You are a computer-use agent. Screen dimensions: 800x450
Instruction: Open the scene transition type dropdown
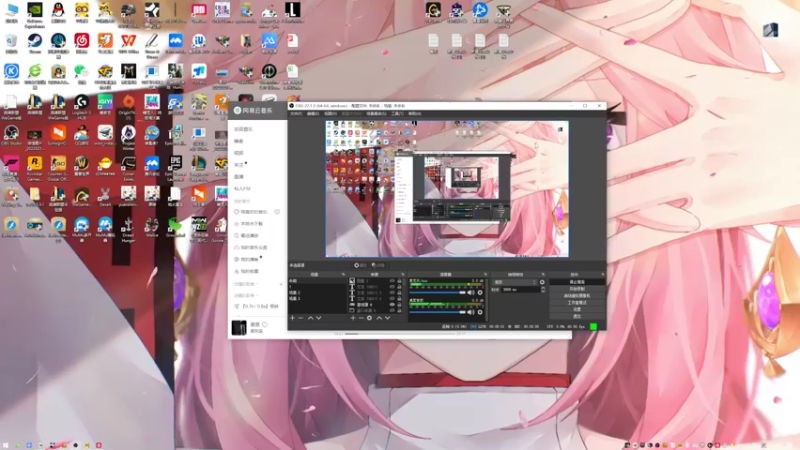tap(515, 282)
